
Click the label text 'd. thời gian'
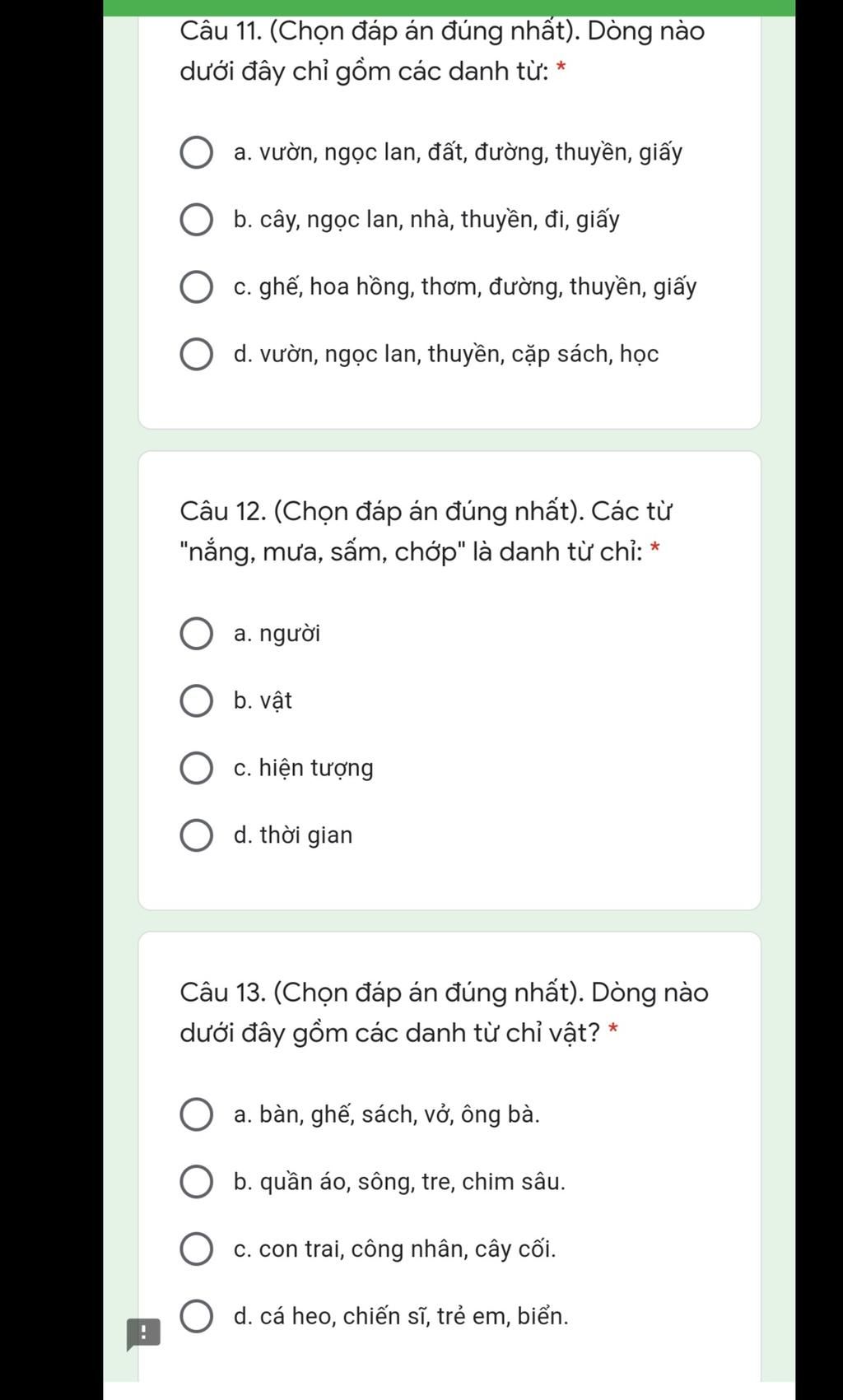pos(293,835)
